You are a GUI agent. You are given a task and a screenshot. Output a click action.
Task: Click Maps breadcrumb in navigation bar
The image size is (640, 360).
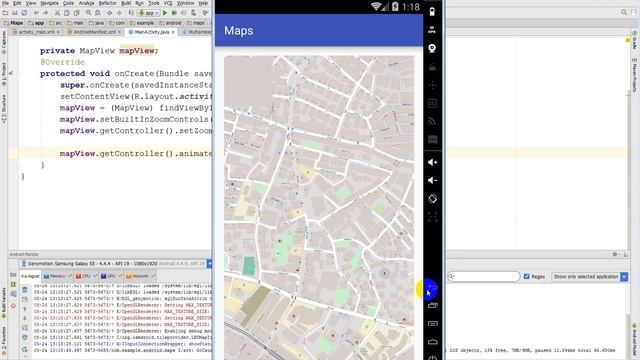tap(13, 23)
